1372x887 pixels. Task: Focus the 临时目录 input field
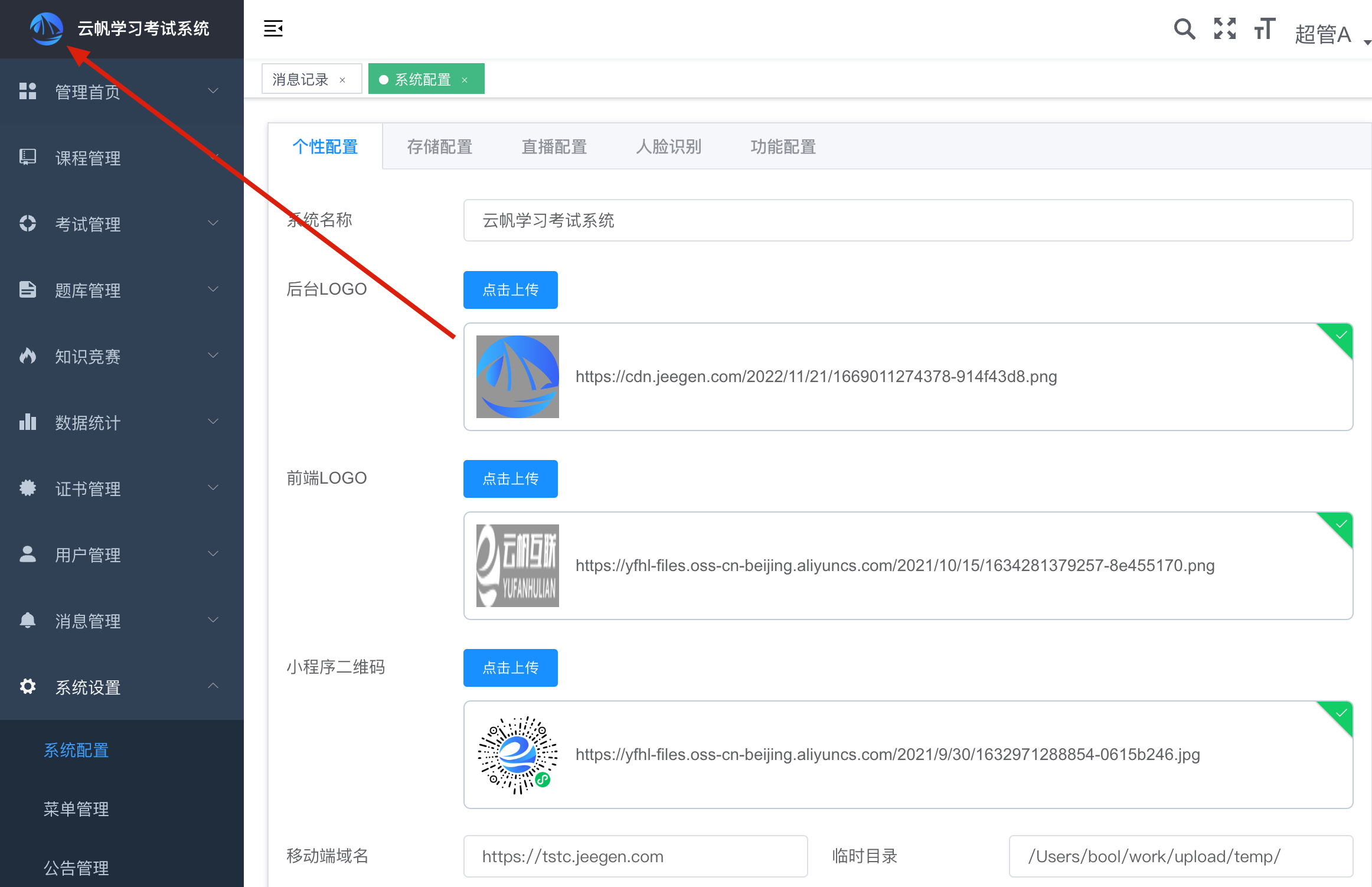click(1181, 856)
